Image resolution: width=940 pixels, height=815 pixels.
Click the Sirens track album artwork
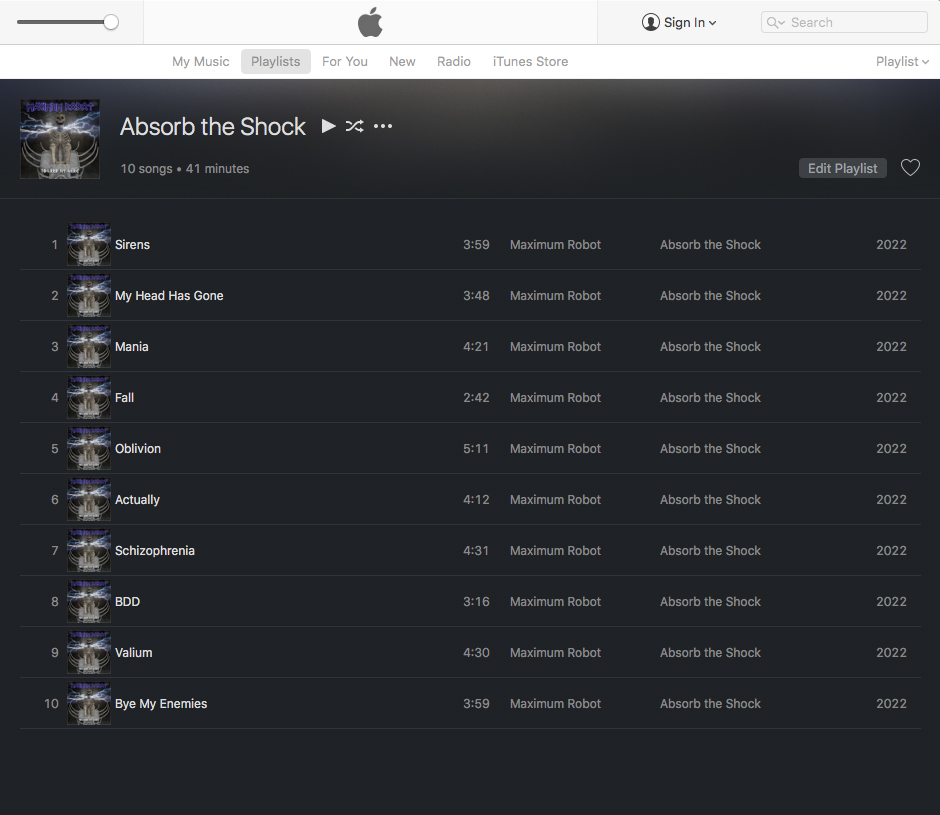[x=89, y=244]
